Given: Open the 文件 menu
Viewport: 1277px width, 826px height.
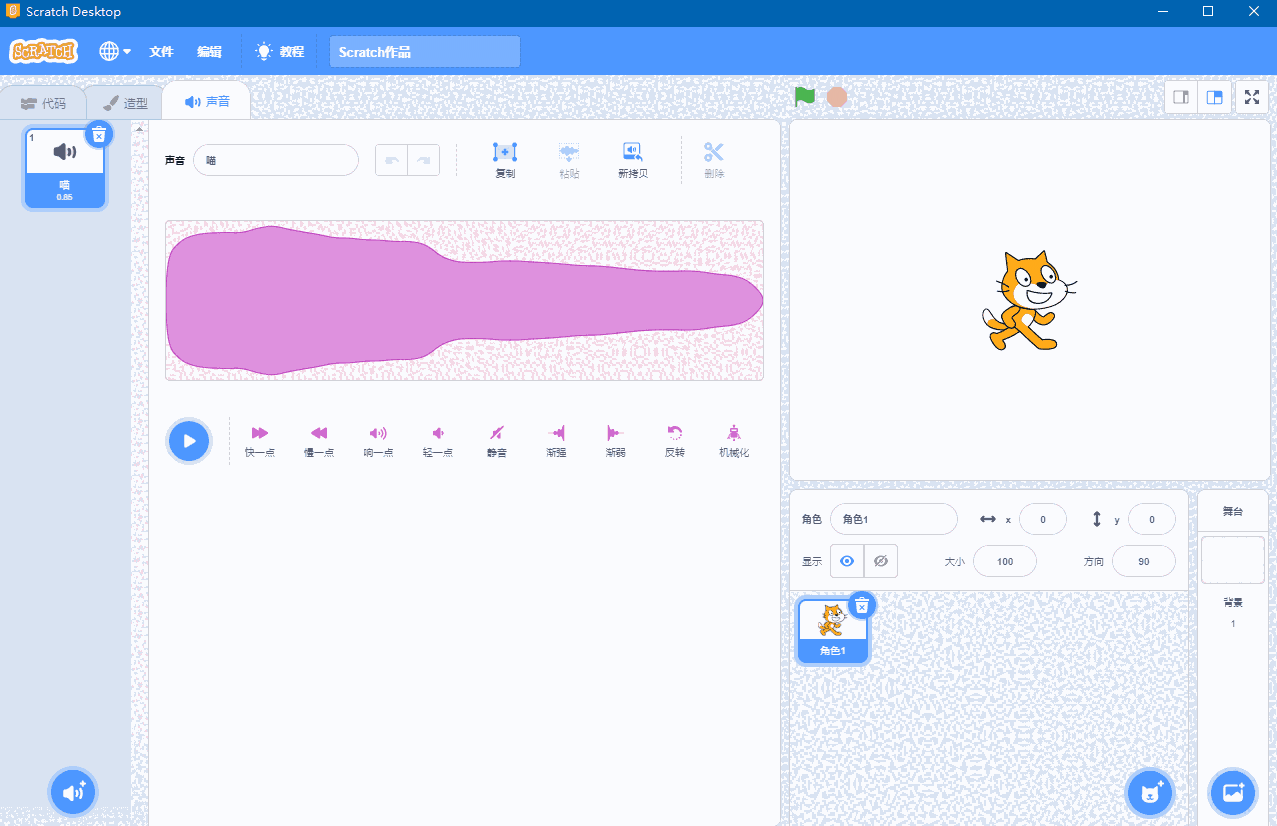Looking at the screenshot, I should (161, 51).
